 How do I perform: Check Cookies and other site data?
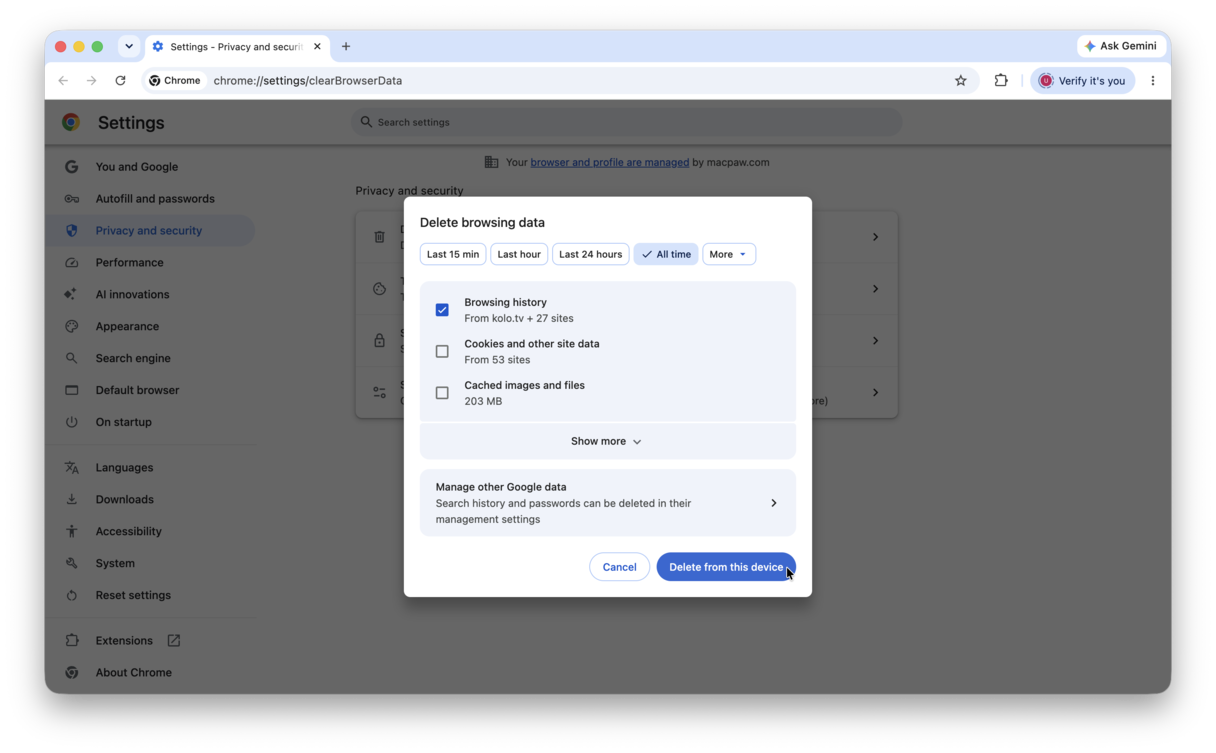click(442, 352)
